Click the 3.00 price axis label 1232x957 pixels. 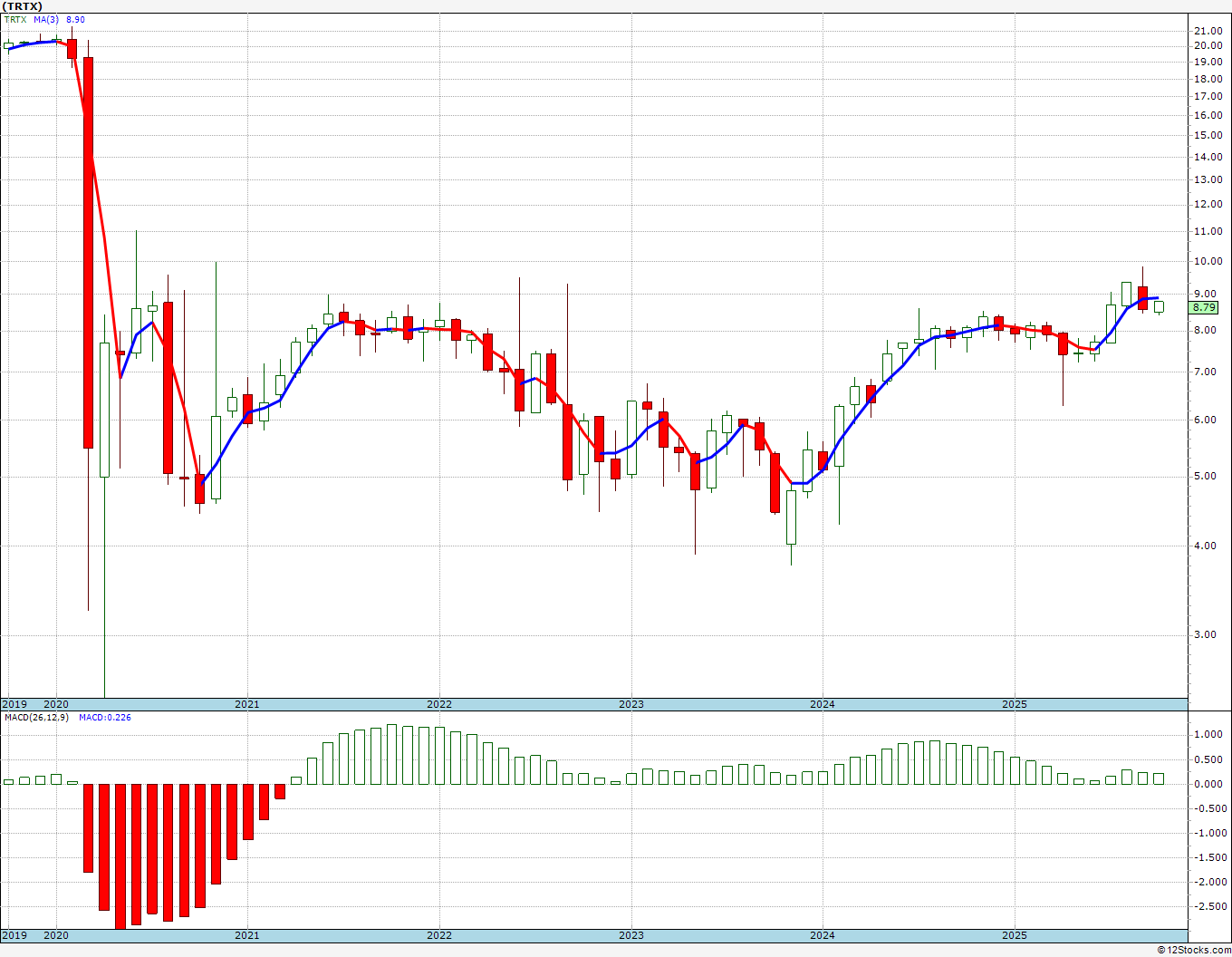coord(1205,634)
